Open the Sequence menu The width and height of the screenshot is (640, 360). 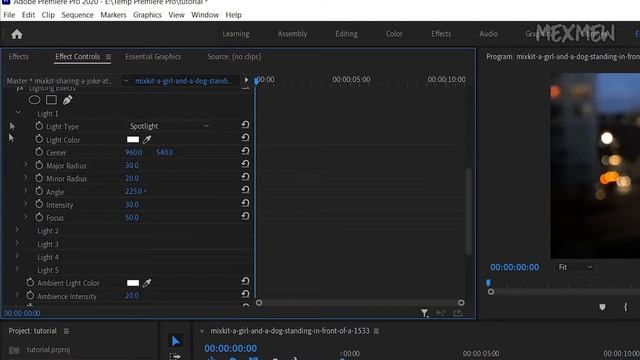(x=77, y=15)
